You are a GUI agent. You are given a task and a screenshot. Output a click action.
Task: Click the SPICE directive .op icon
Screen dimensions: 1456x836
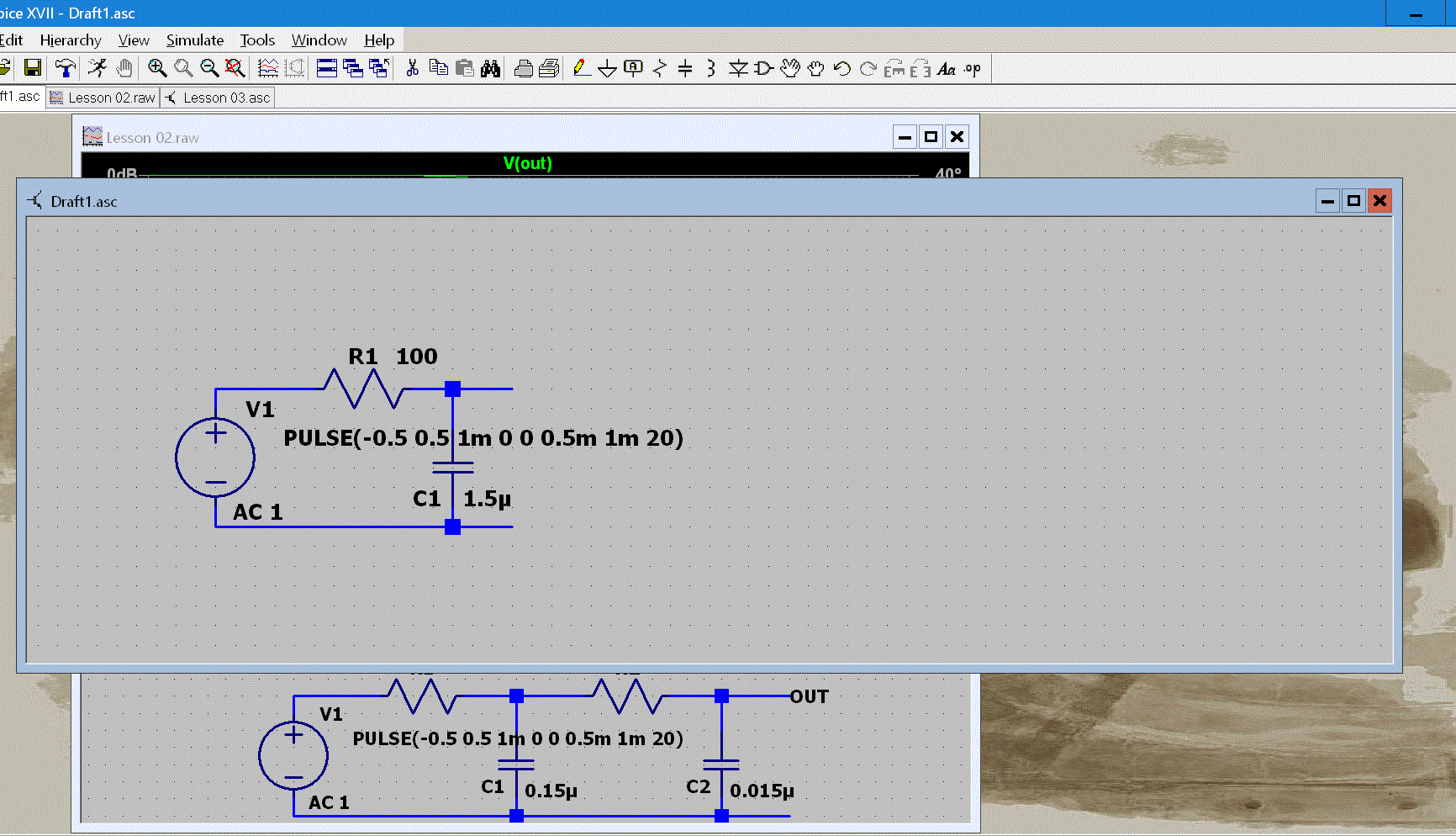point(973,69)
